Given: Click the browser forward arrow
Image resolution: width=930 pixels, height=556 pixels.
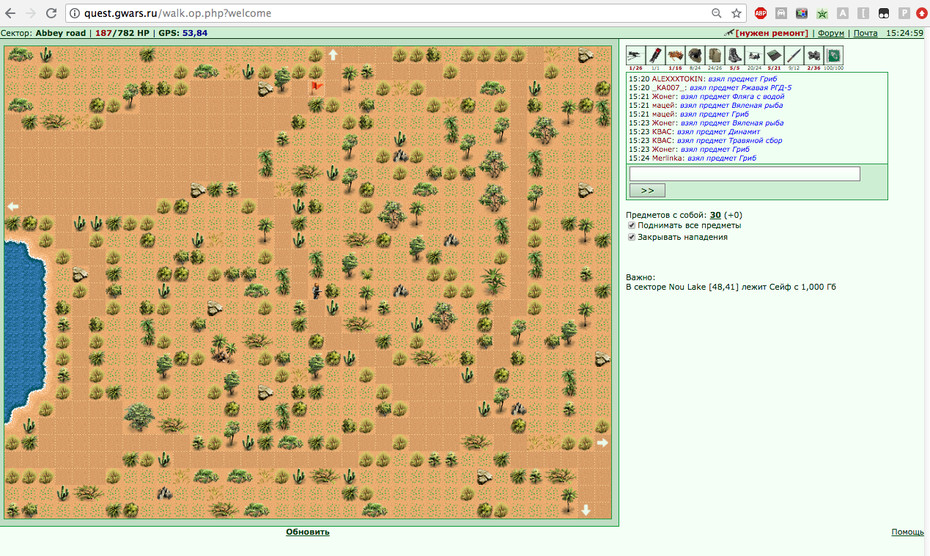Looking at the screenshot, I should coord(31,13).
